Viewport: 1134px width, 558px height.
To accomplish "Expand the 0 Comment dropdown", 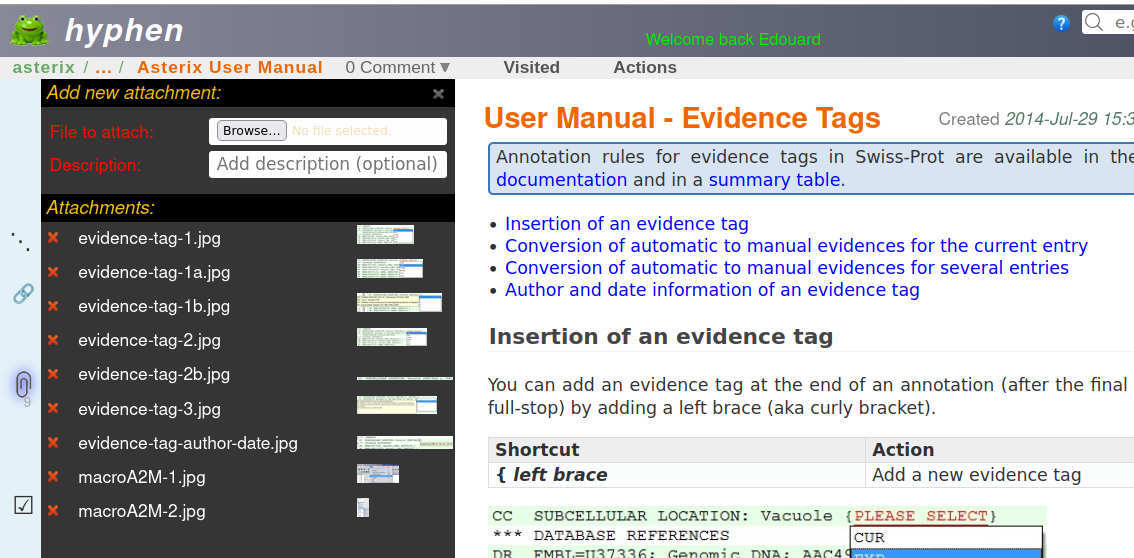I will [x=398, y=67].
